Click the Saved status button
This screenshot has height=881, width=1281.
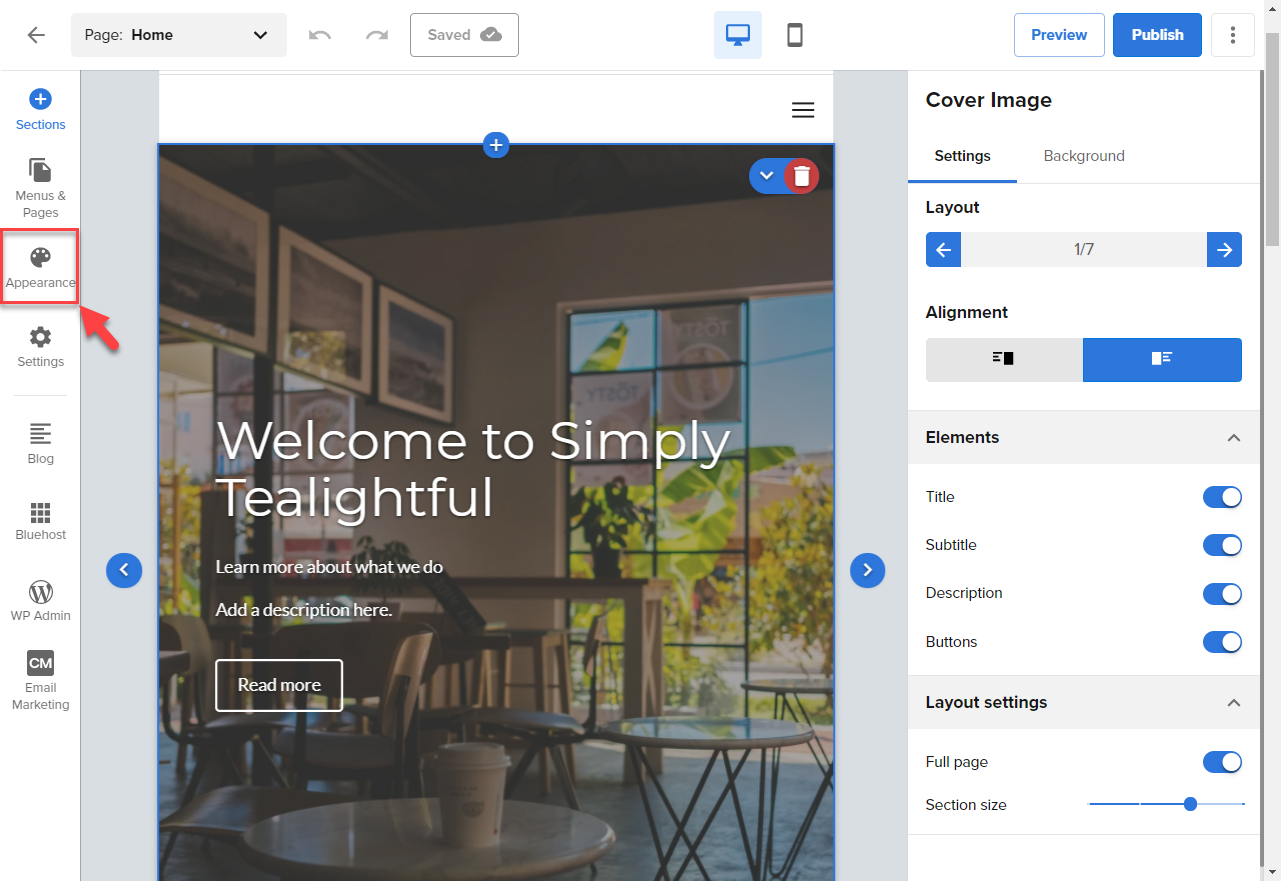tap(464, 35)
